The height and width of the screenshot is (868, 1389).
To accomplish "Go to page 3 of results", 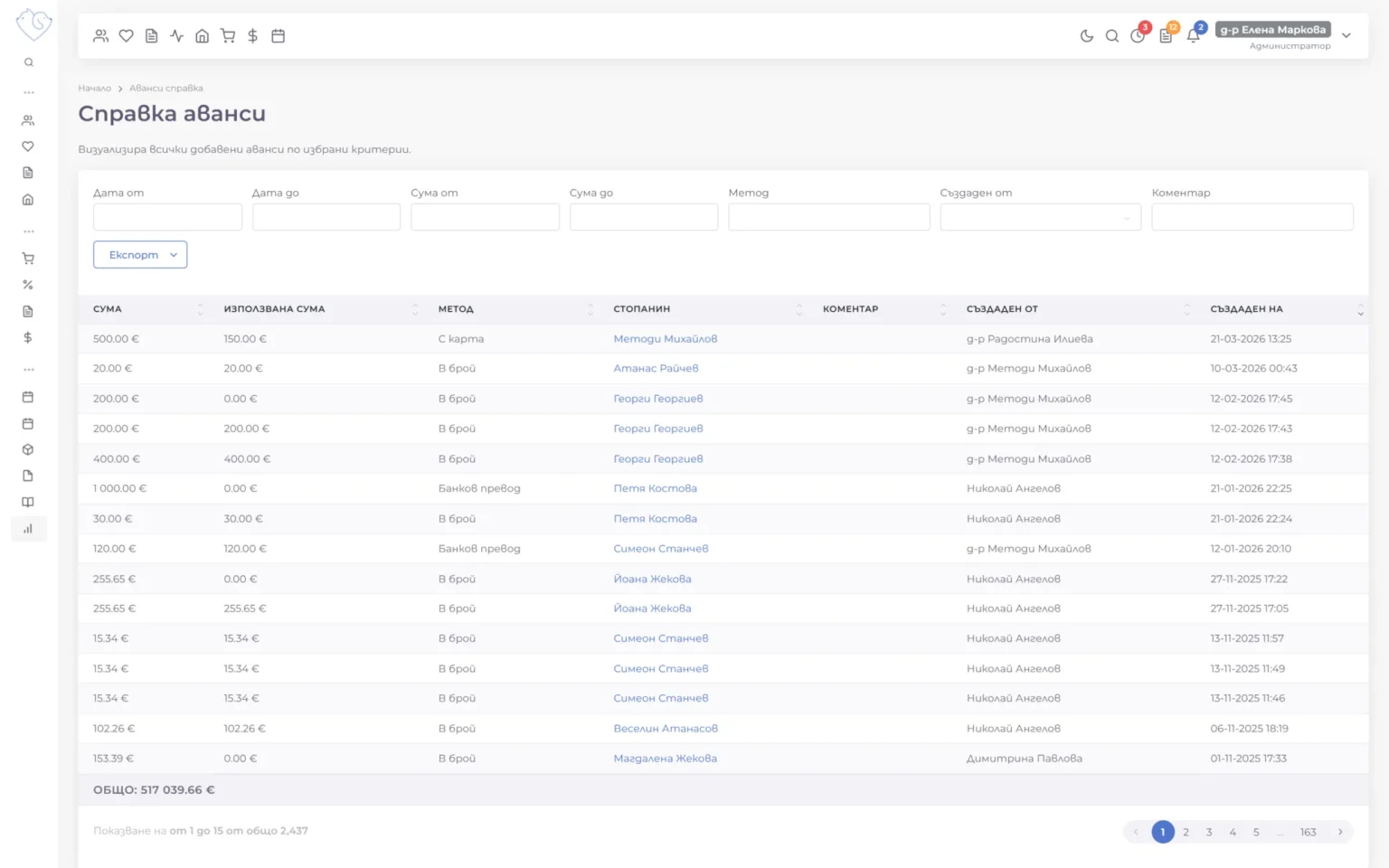I will click(1209, 833).
